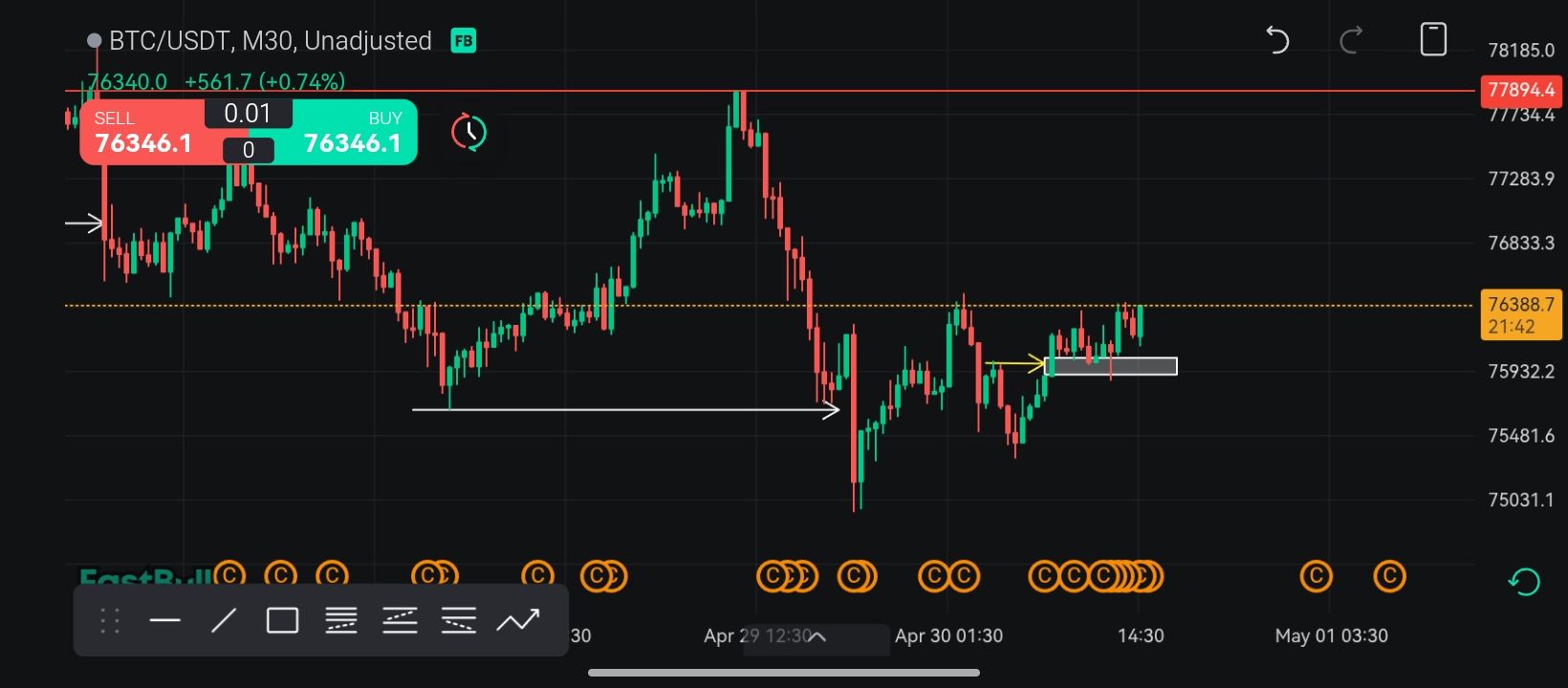Select the rectangle drawing tool

pos(282,621)
